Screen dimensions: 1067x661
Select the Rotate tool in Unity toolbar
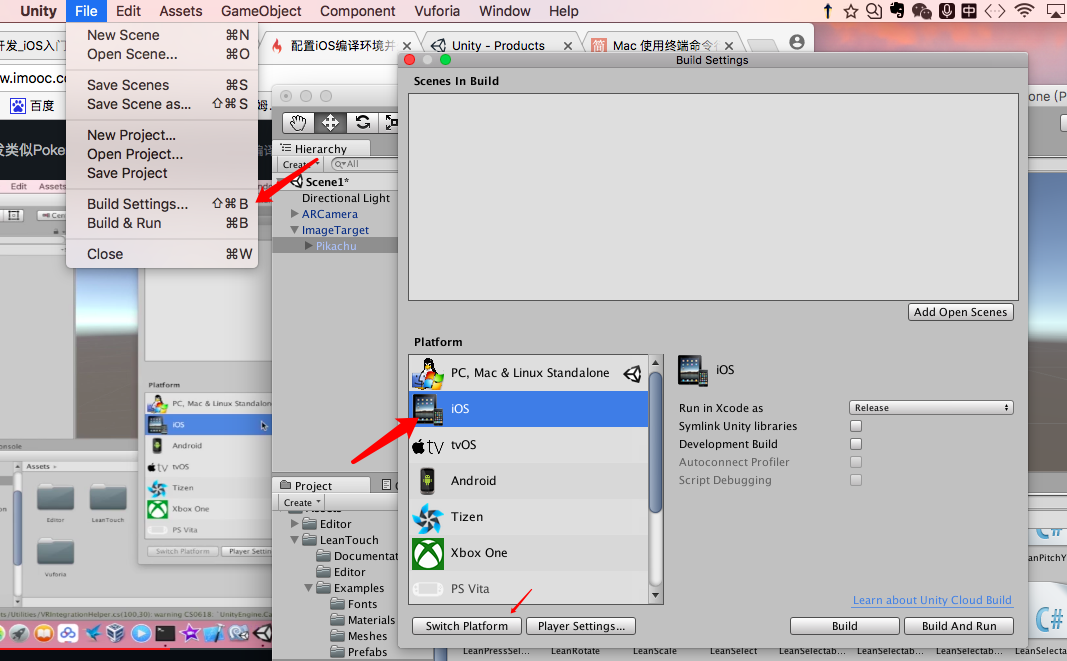click(363, 123)
